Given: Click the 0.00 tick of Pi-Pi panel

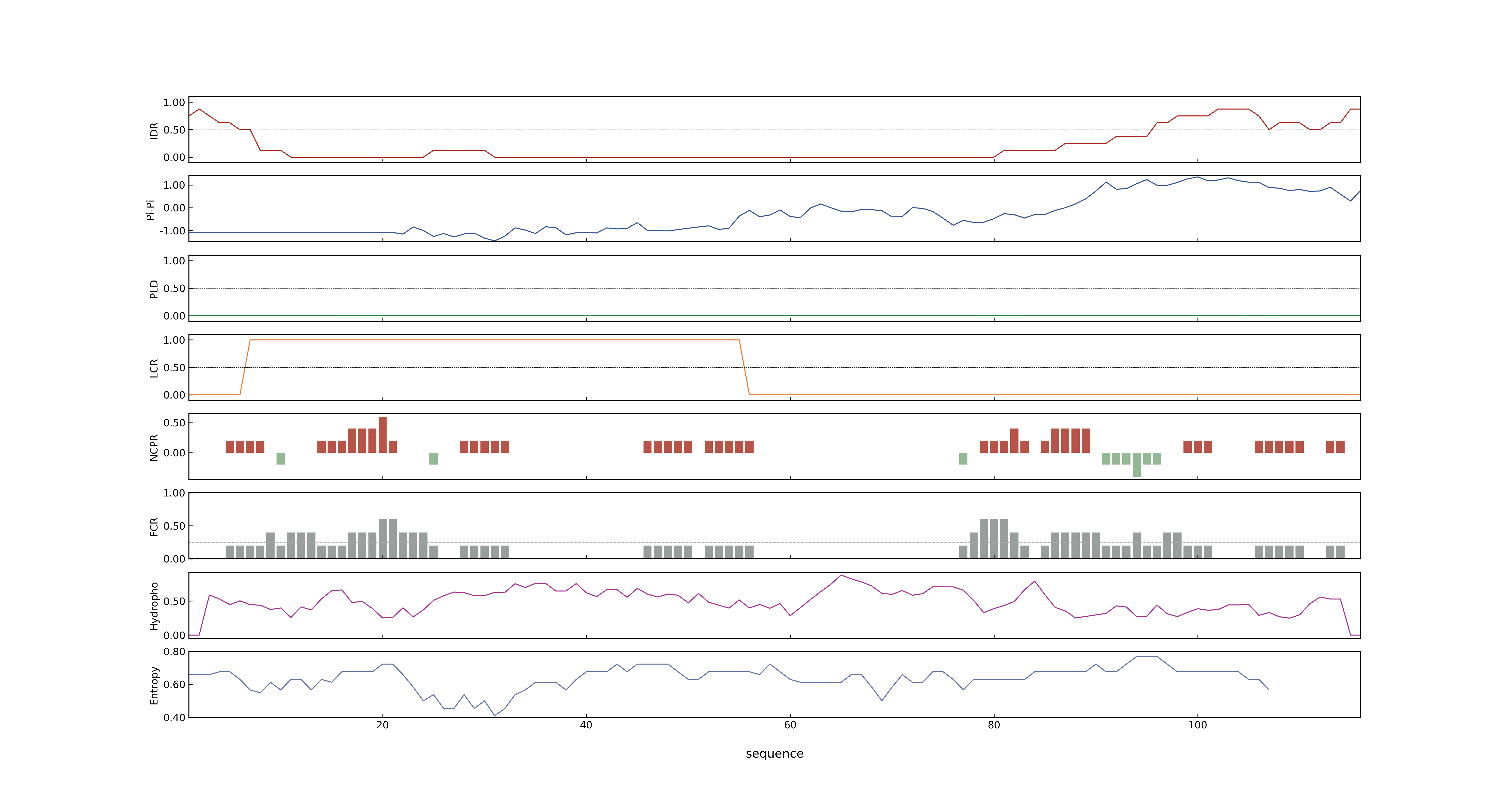Looking at the screenshot, I should 174,208.
